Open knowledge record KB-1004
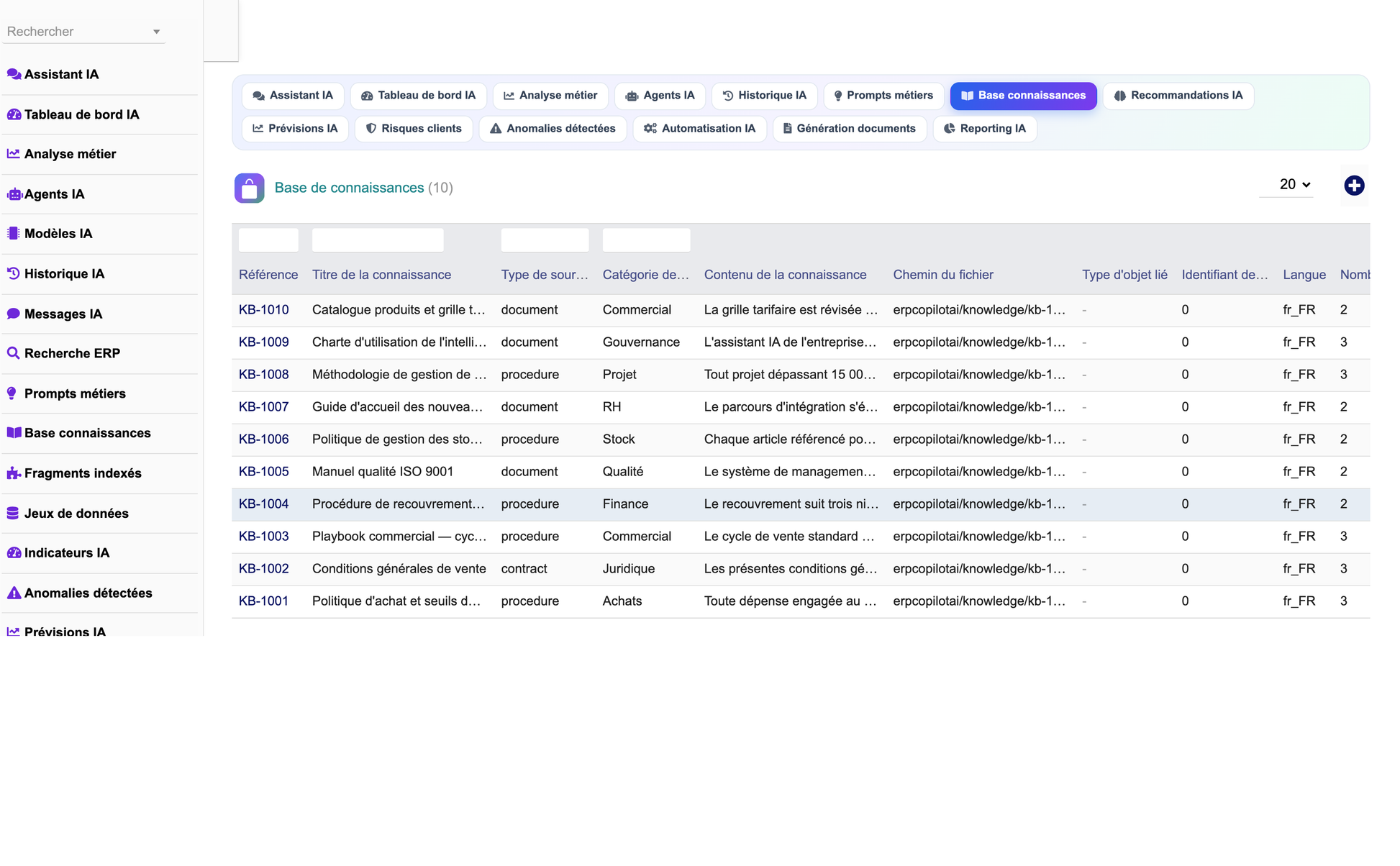 263,504
